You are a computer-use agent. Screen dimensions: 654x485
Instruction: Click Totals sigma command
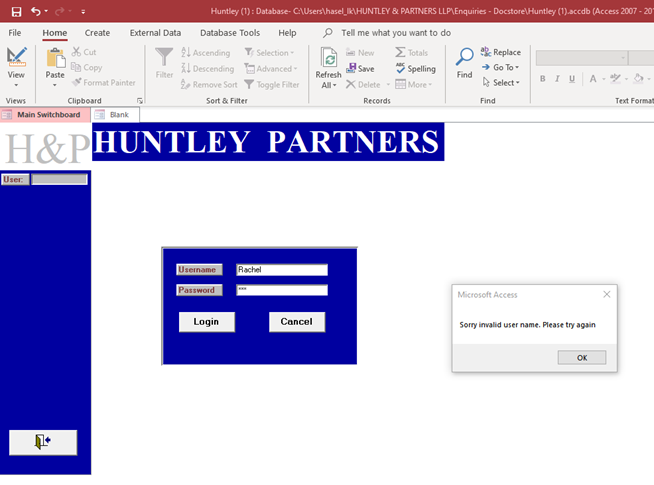click(x=411, y=53)
